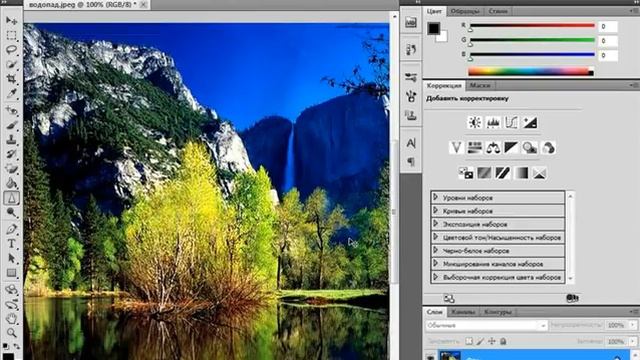This screenshot has height=360, width=640.
Task: Select the Paint Bucket tool
Action: click(x=11, y=183)
